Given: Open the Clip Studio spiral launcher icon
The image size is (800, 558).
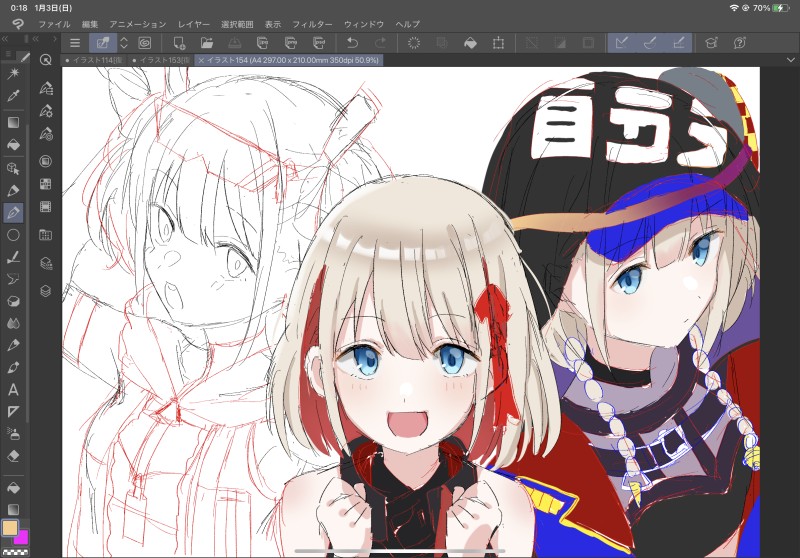Looking at the screenshot, I should [x=145, y=43].
